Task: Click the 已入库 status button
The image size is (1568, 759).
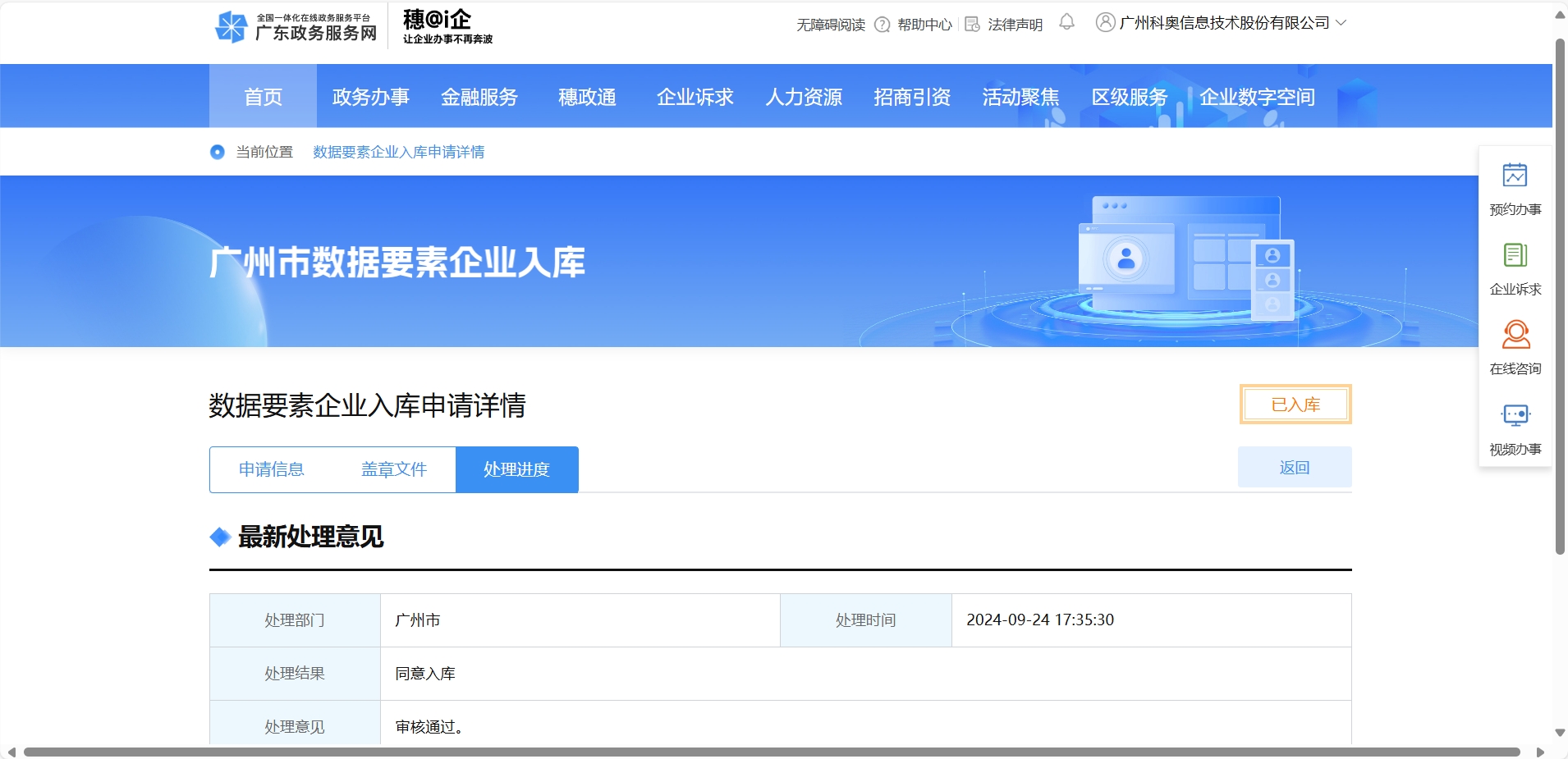Action: 1295,404
